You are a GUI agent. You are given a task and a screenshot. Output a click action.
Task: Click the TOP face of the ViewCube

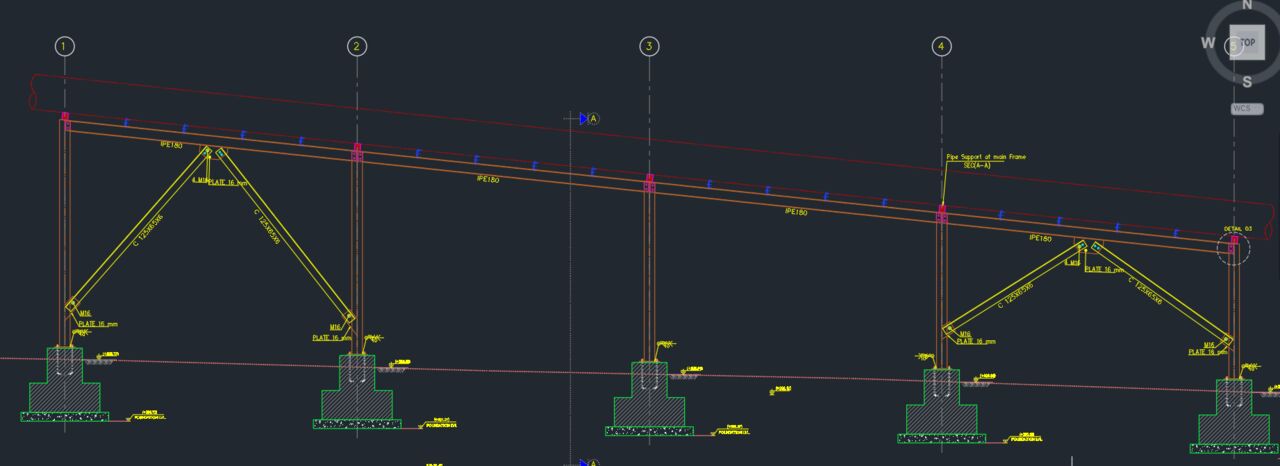pyautogui.click(x=1247, y=42)
